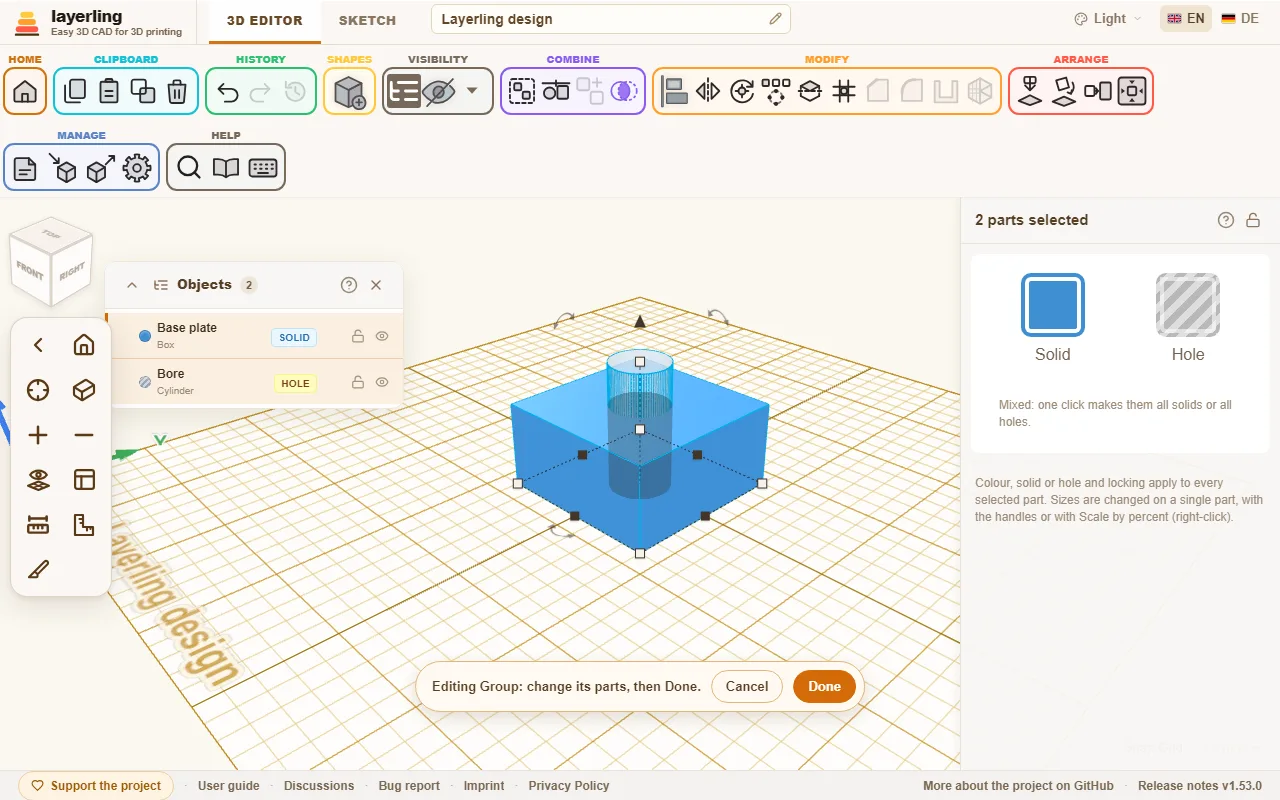Select EN language option

pos(1186,19)
